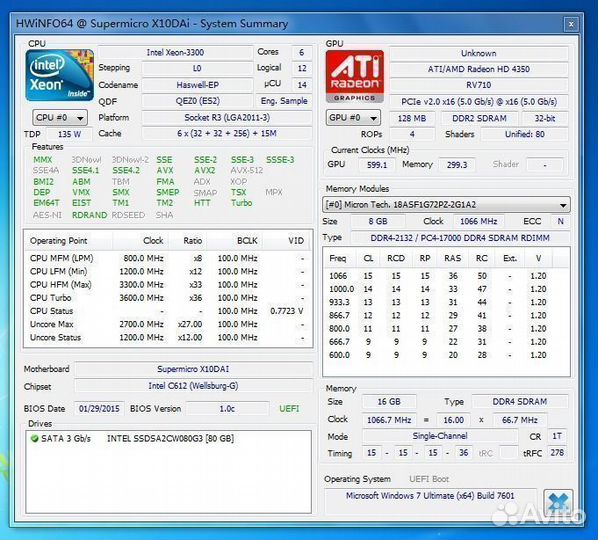Click the green SATA drive status icon
Screen dimensions: 598x540
[x=34, y=439]
